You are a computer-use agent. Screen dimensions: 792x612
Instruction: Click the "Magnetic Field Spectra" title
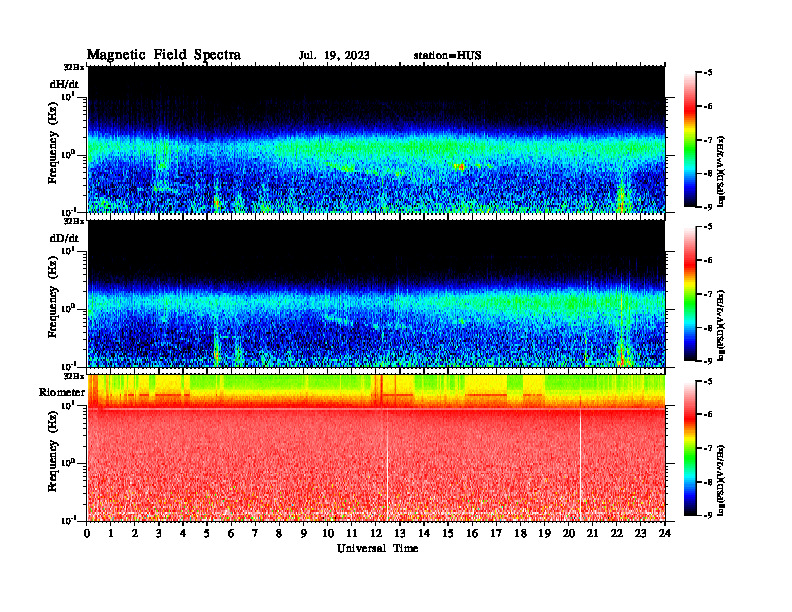(164, 55)
